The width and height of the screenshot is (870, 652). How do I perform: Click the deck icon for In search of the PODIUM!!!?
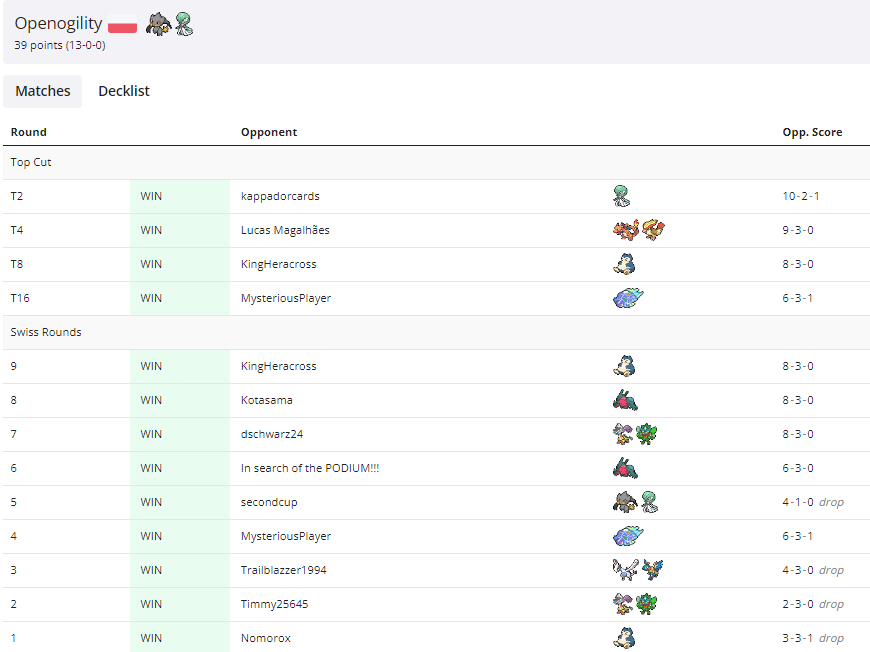(x=625, y=468)
